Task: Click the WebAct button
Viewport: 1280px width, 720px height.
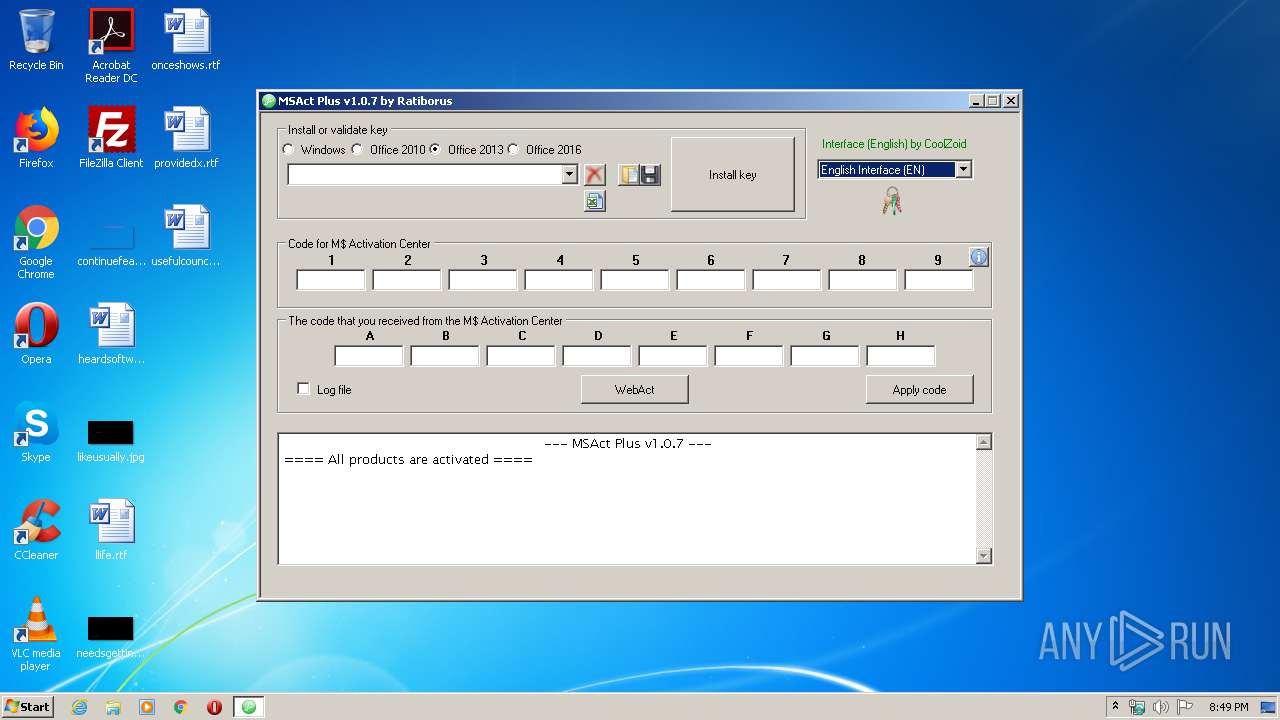Action: 634,390
